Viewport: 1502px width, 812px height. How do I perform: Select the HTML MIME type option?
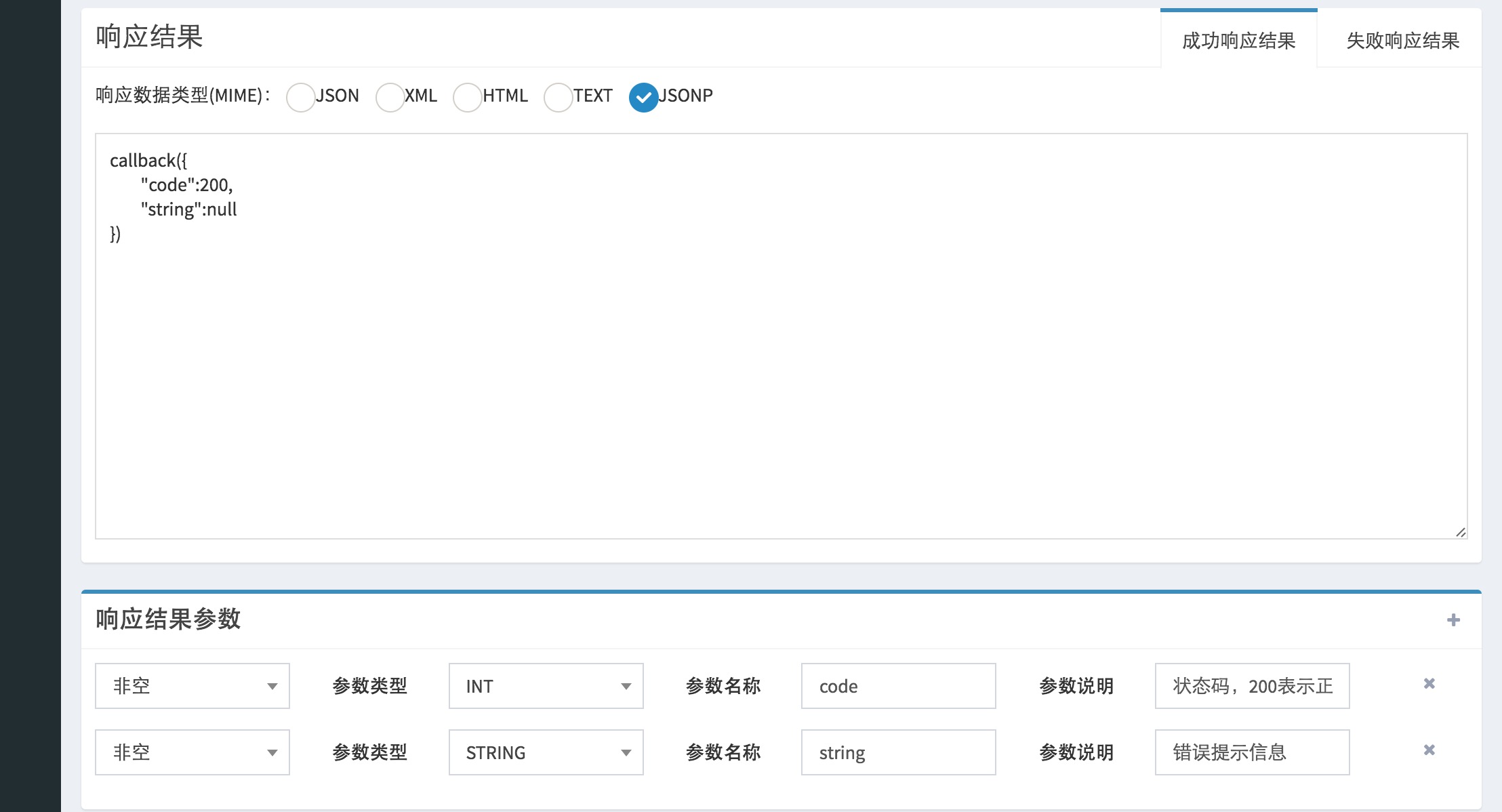click(467, 97)
